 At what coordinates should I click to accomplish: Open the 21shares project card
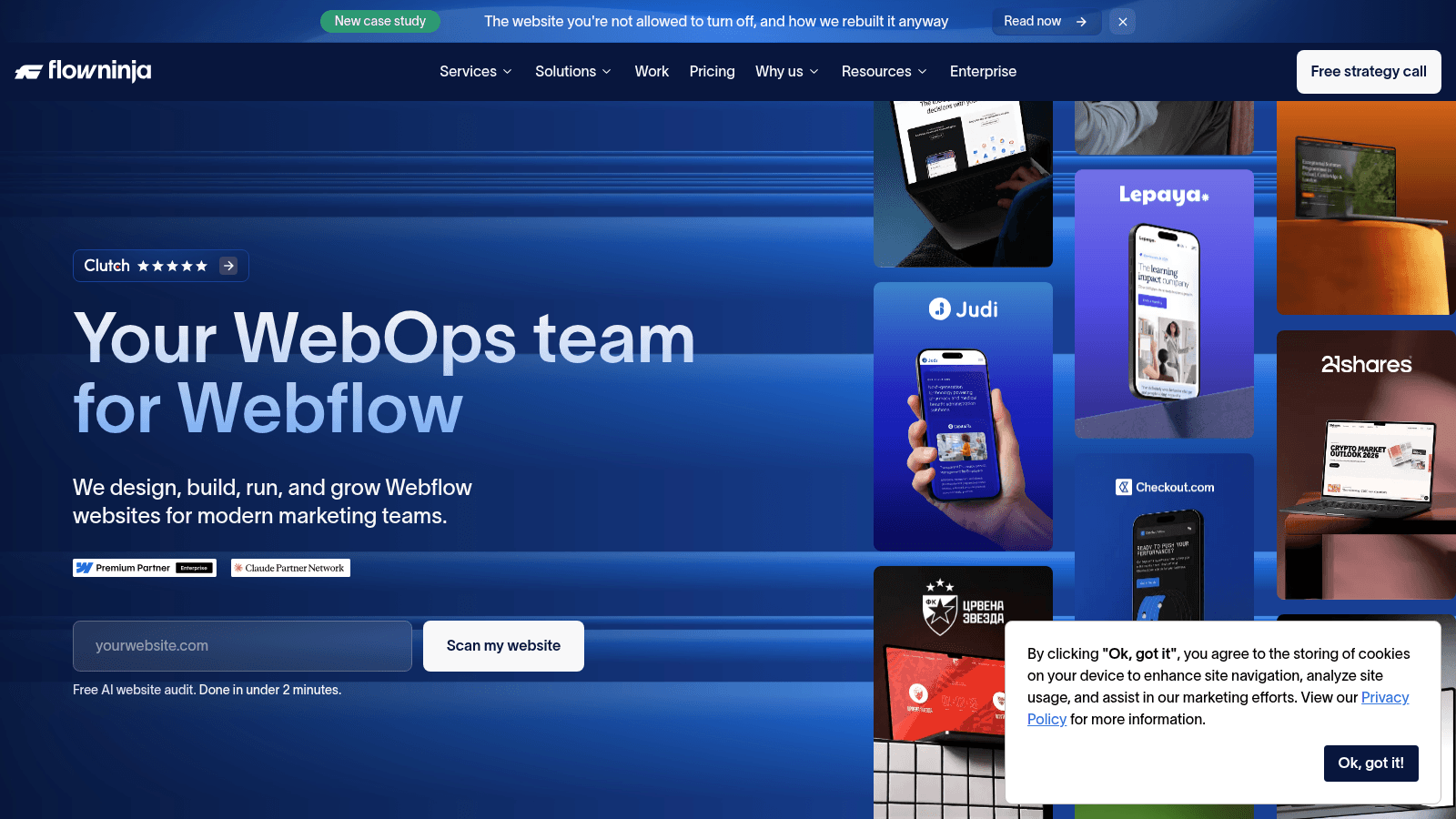click(1366, 465)
